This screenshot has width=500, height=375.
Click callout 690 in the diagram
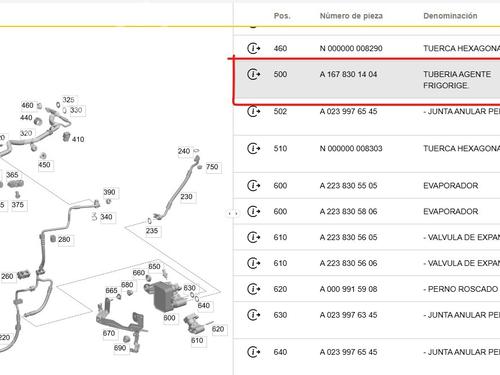tap(120, 348)
